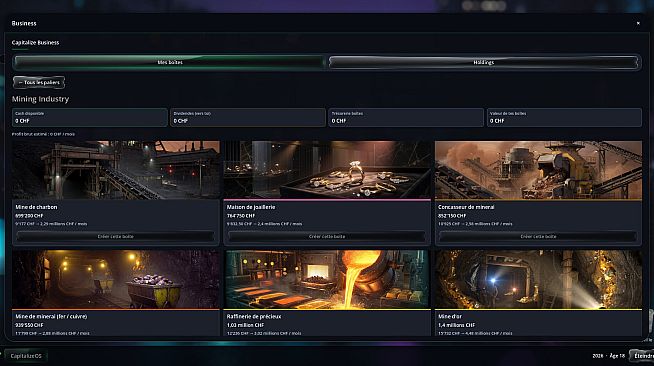
Task: Click the 764'750 CHF price
Action: [x=241, y=216]
